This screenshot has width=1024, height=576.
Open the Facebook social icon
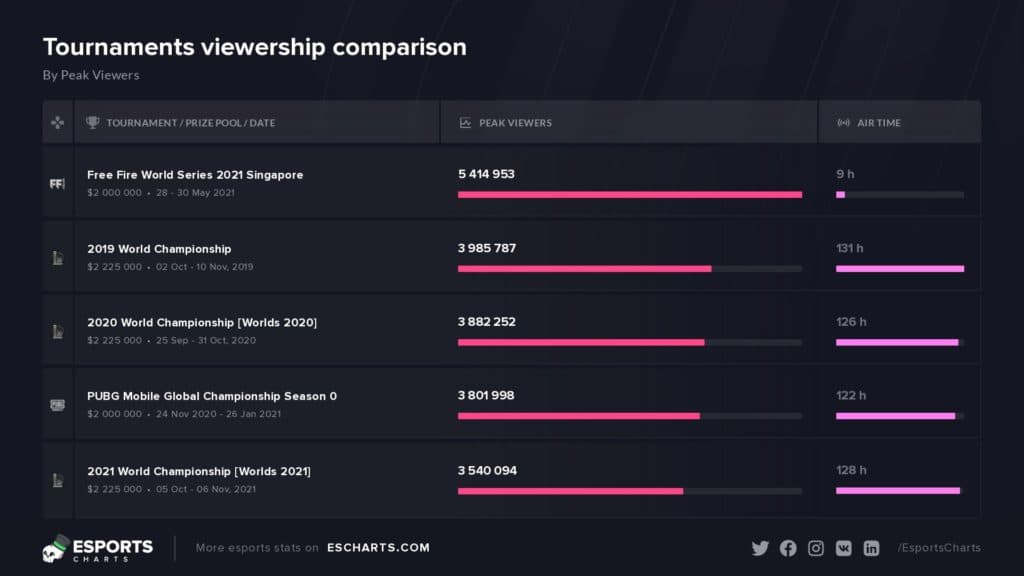coord(788,548)
